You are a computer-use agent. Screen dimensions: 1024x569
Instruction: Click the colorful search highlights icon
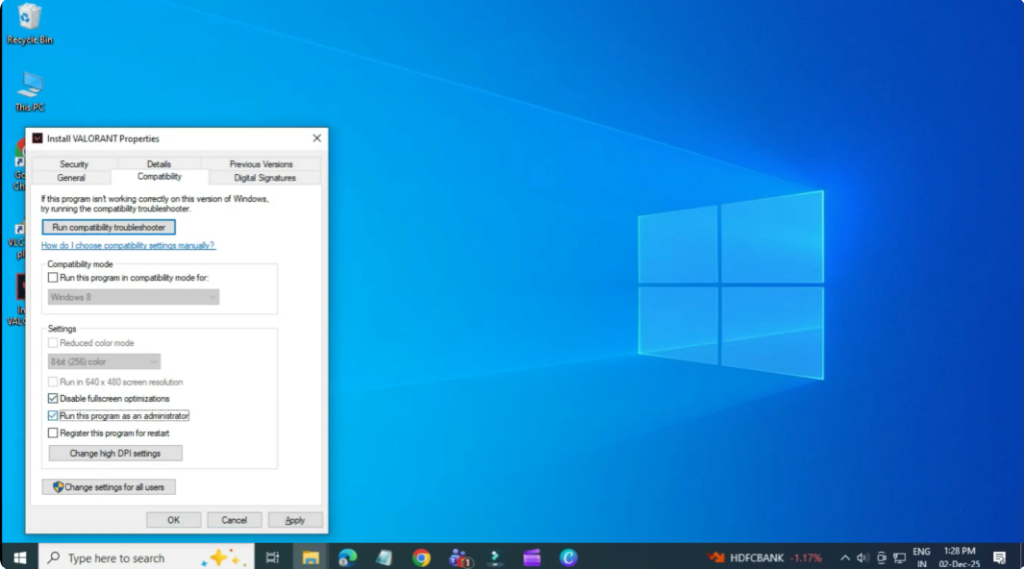221,557
